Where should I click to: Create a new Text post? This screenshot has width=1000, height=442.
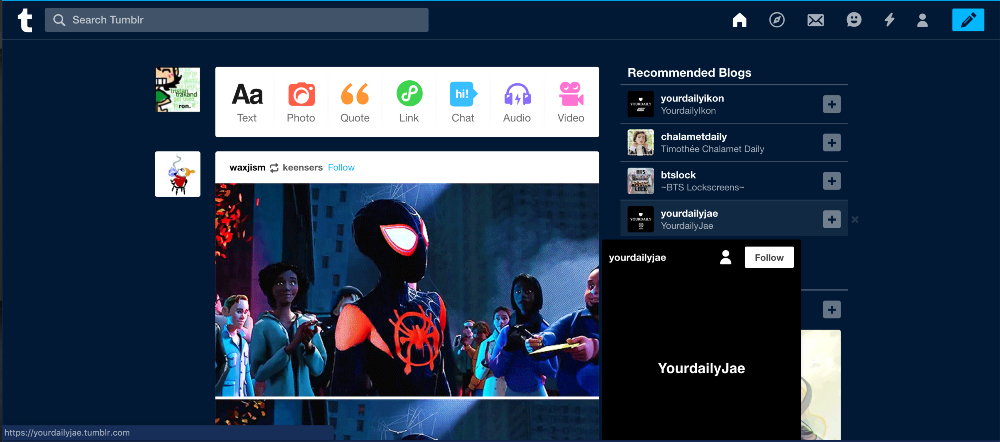(247, 102)
